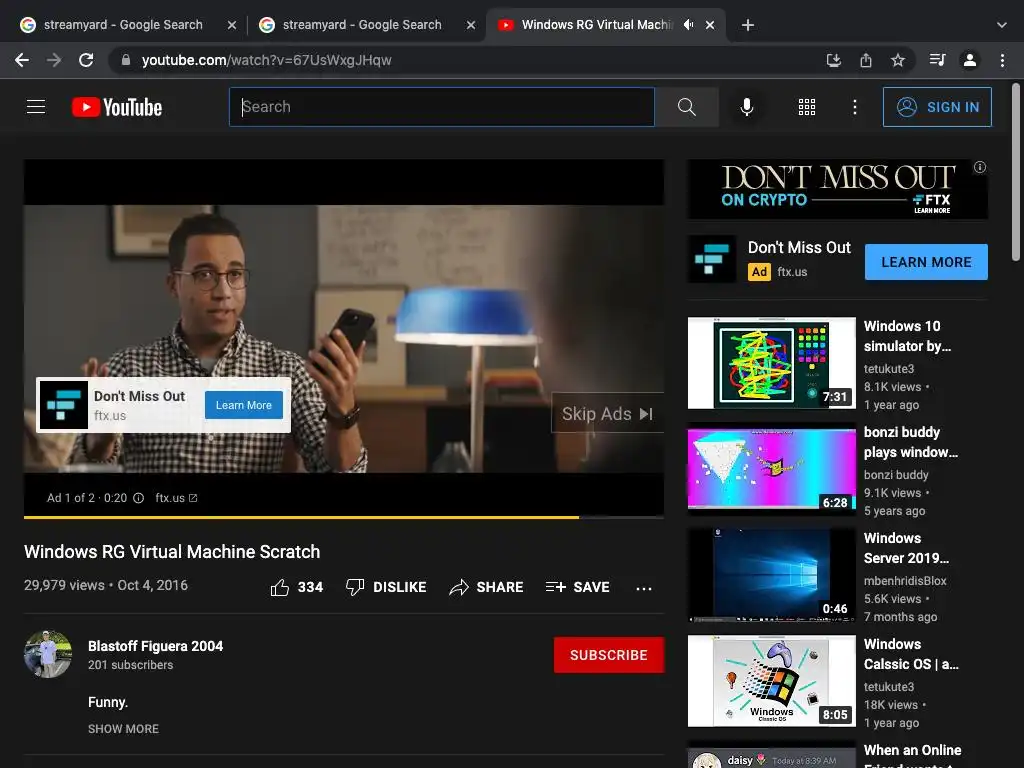Open the Windows 10 simulator video thumbnail
Viewport: 1024px width, 768px height.
click(x=771, y=363)
